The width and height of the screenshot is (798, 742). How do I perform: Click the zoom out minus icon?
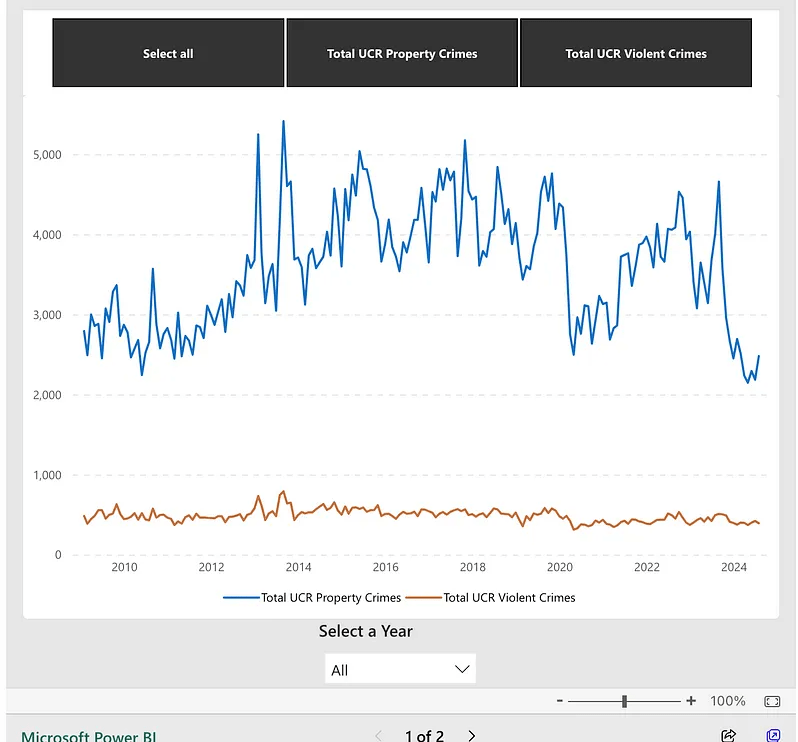[560, 701]
